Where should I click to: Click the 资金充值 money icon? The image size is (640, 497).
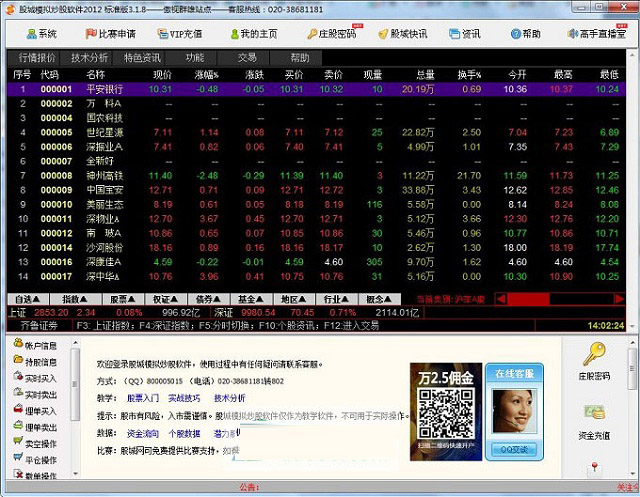click(594, 412)
